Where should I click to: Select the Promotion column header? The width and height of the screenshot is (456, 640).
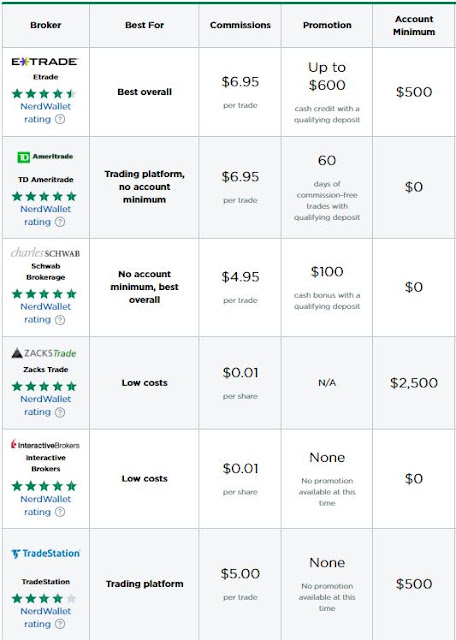coord(327,25)
